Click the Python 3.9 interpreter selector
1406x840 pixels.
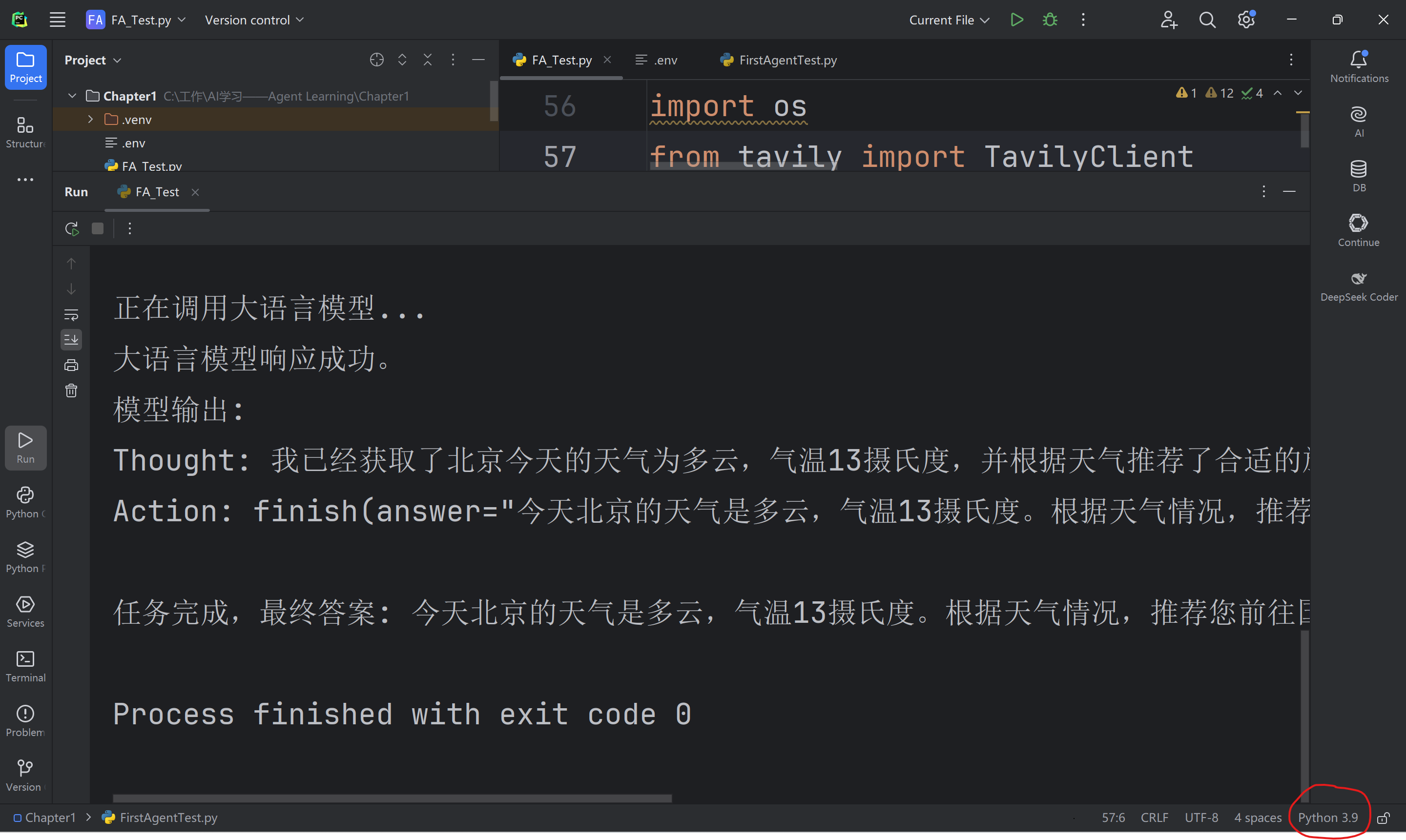tap(1327, 818)
